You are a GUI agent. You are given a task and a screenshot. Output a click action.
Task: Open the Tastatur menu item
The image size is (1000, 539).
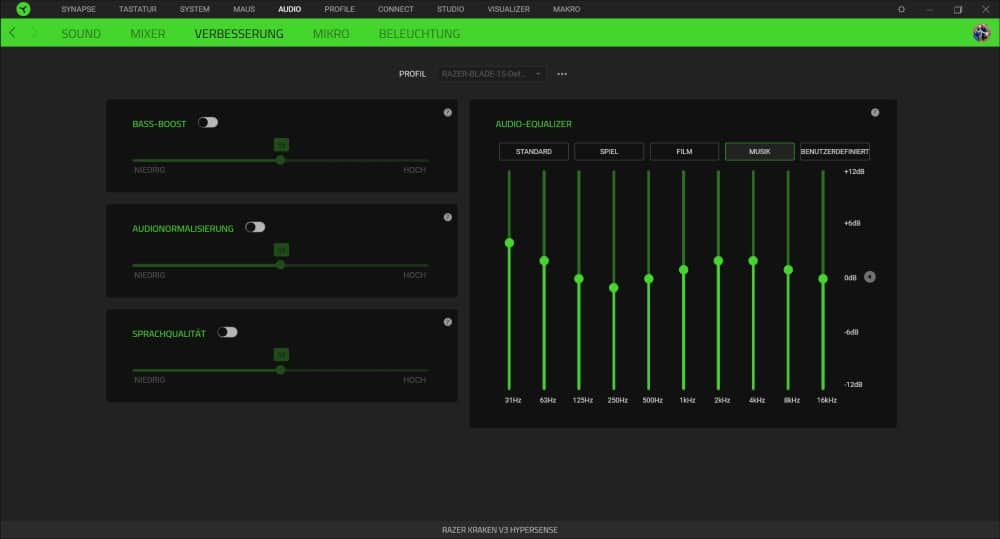point(138,9)
